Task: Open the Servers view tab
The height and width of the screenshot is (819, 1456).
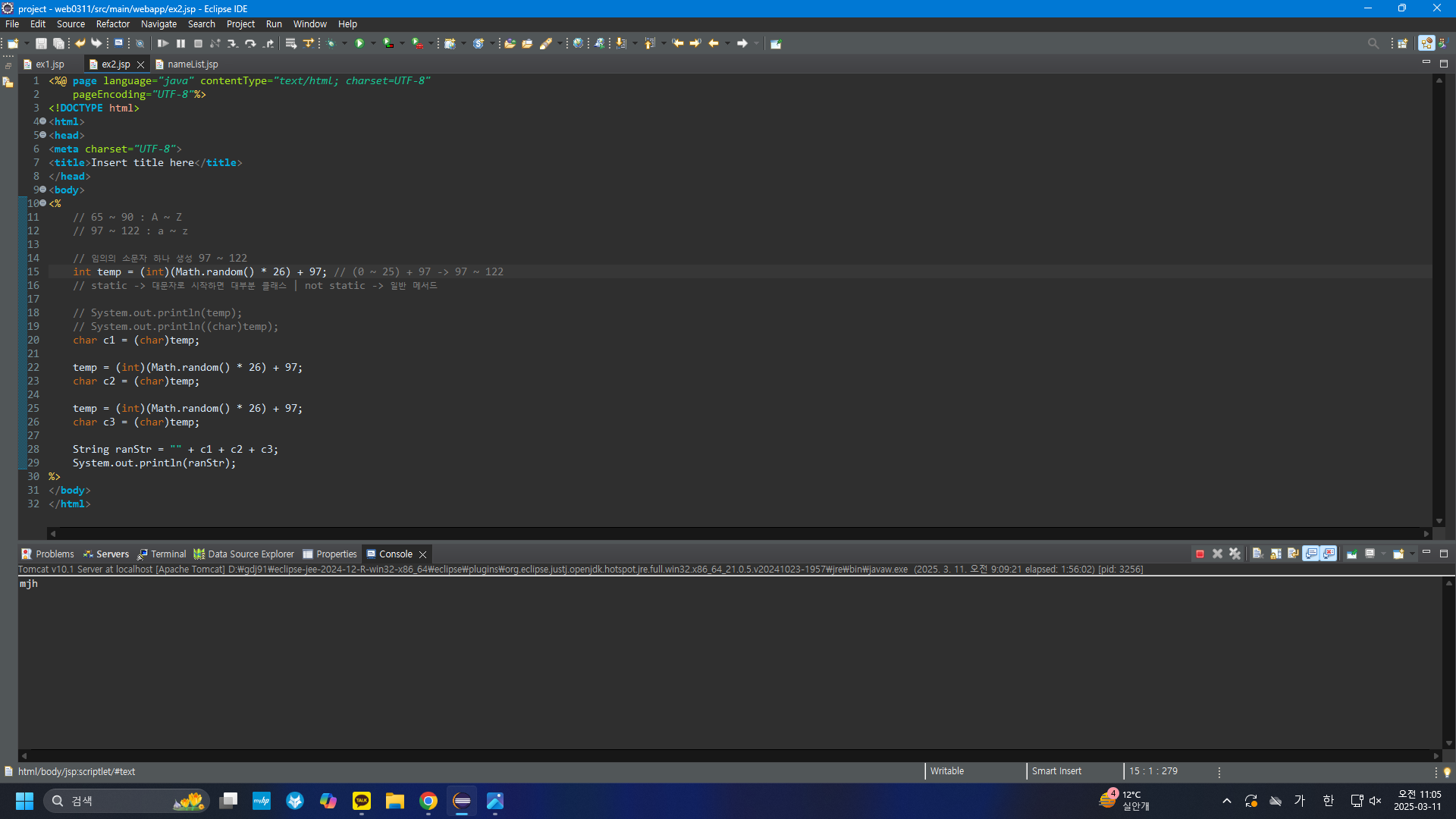Action: [112, 554]
